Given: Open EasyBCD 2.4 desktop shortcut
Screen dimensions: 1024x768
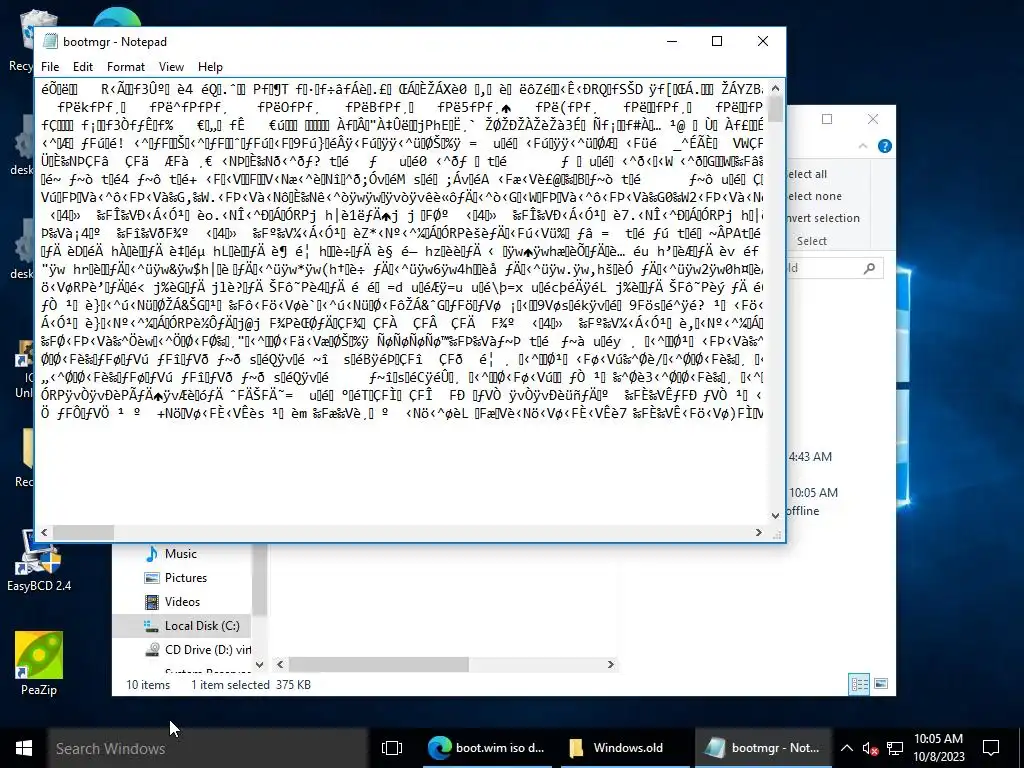Looking at the screenshot, I should 39,560.
